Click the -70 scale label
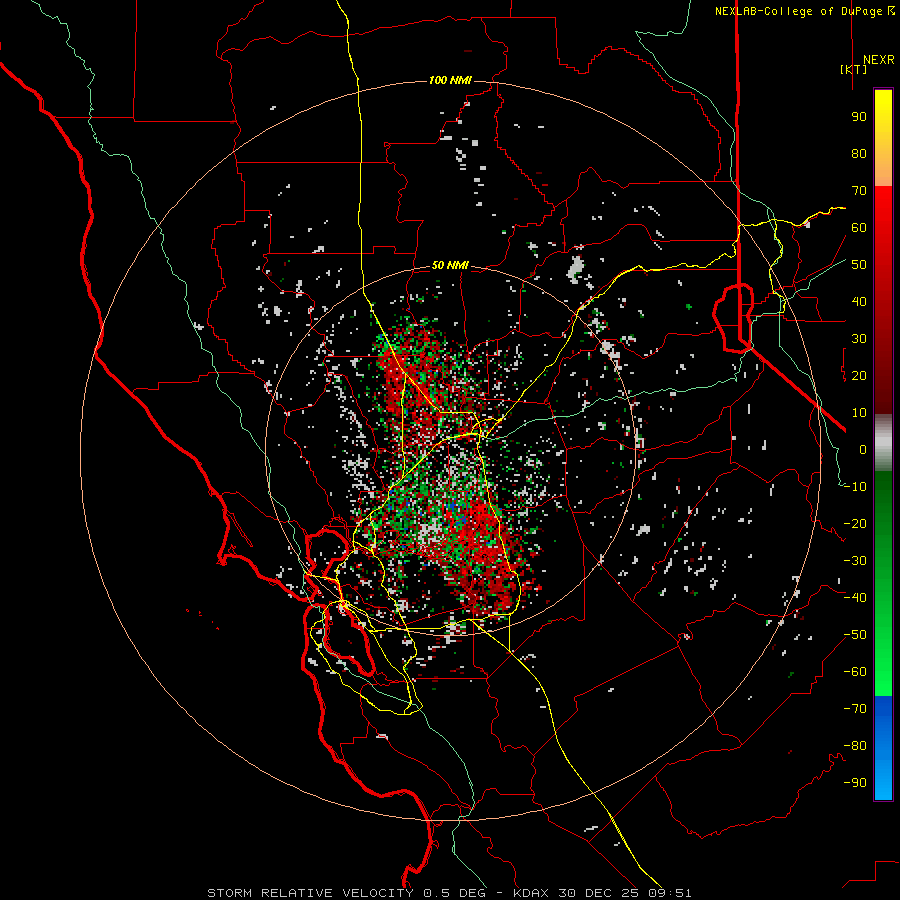 (x=855, y=709)
